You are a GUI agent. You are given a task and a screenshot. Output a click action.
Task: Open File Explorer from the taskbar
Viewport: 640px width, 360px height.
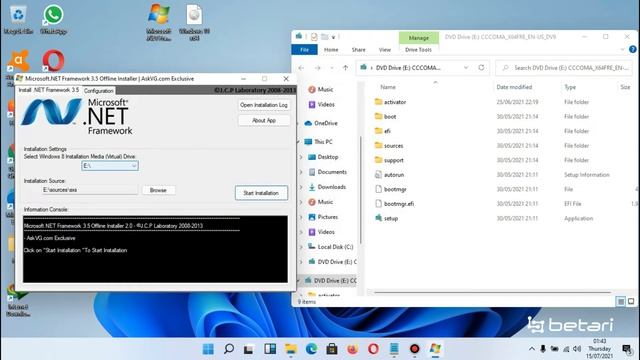click(291, 349)
